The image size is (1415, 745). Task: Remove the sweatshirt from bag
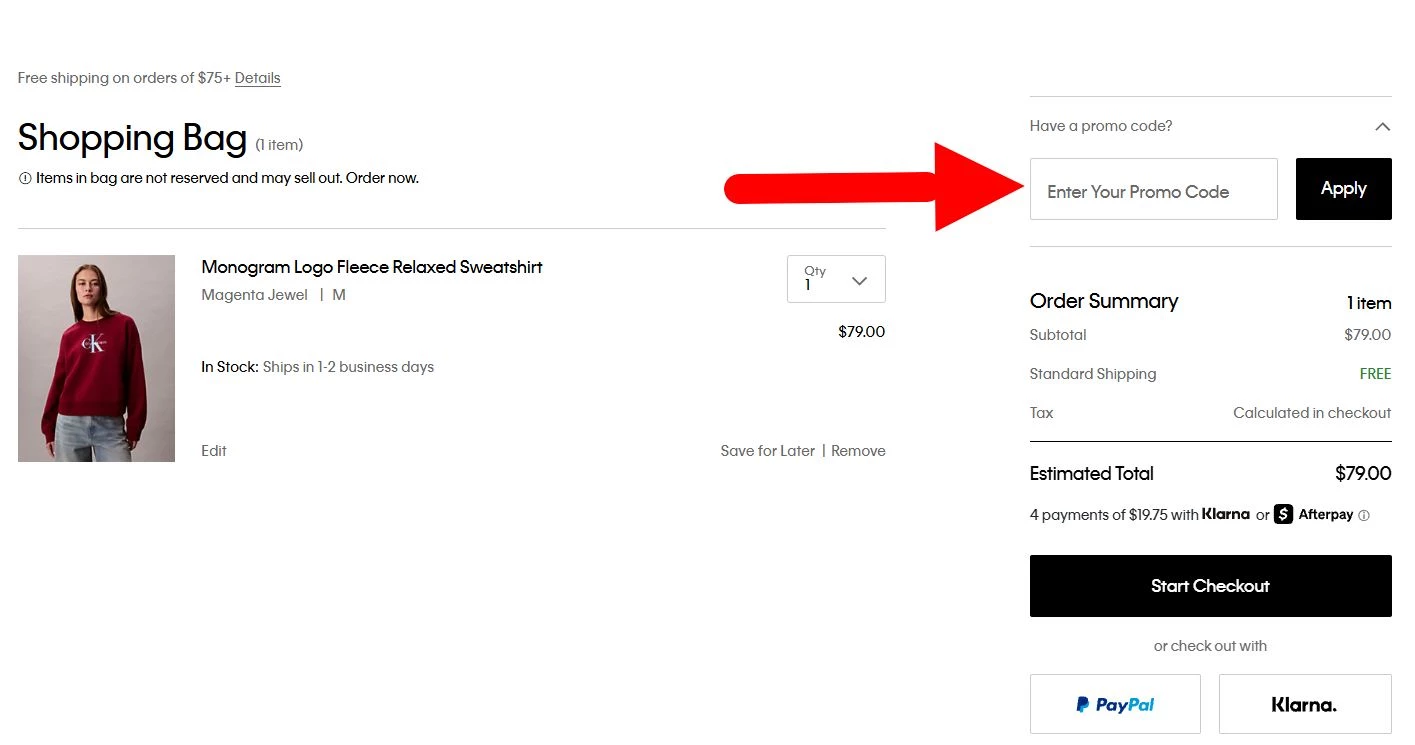[x=858, y=451]
